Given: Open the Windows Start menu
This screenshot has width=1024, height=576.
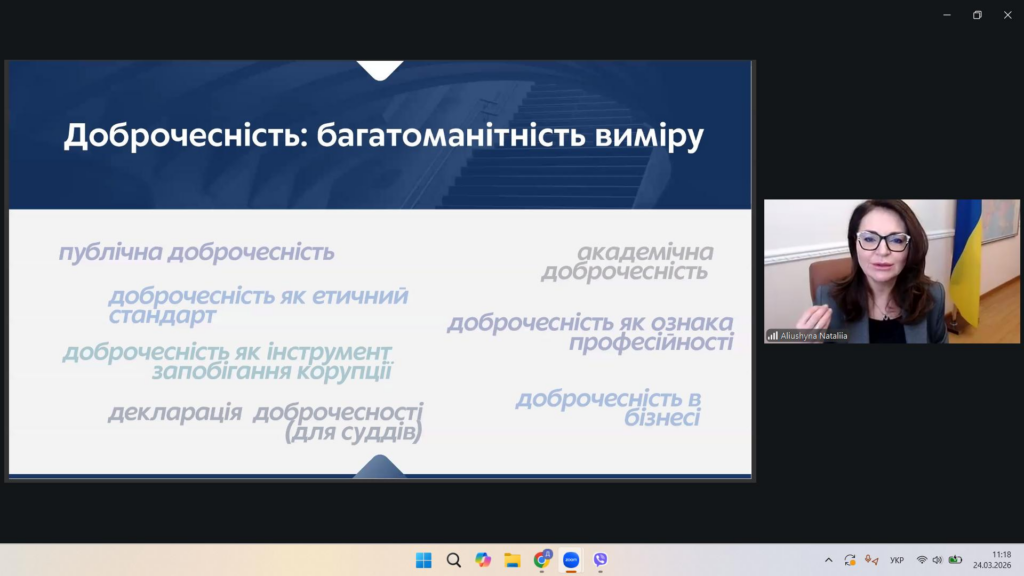Looking at the screenshot, I should pyautogui.click(x=424, y=560).
